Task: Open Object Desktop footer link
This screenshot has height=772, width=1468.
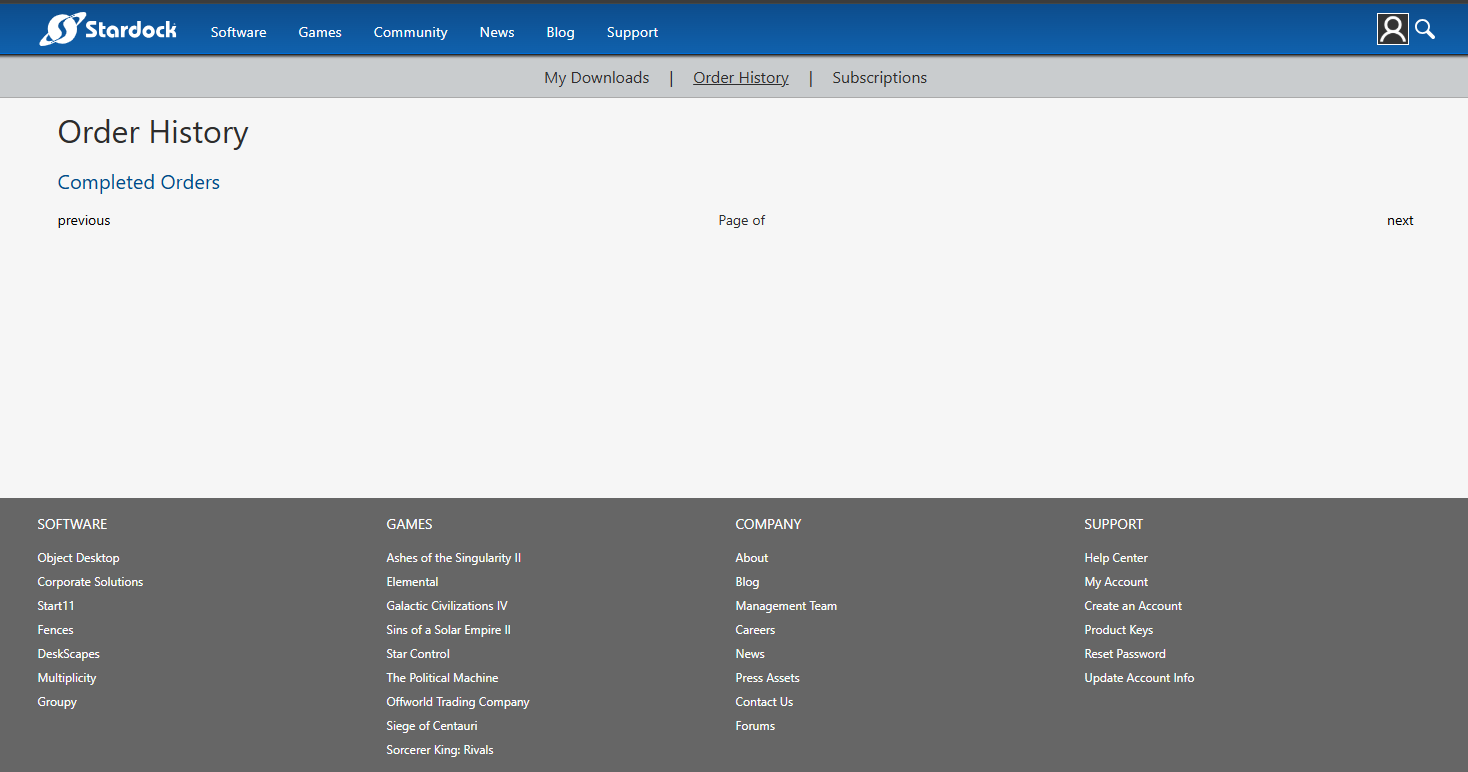Action: tap(78, 558)
